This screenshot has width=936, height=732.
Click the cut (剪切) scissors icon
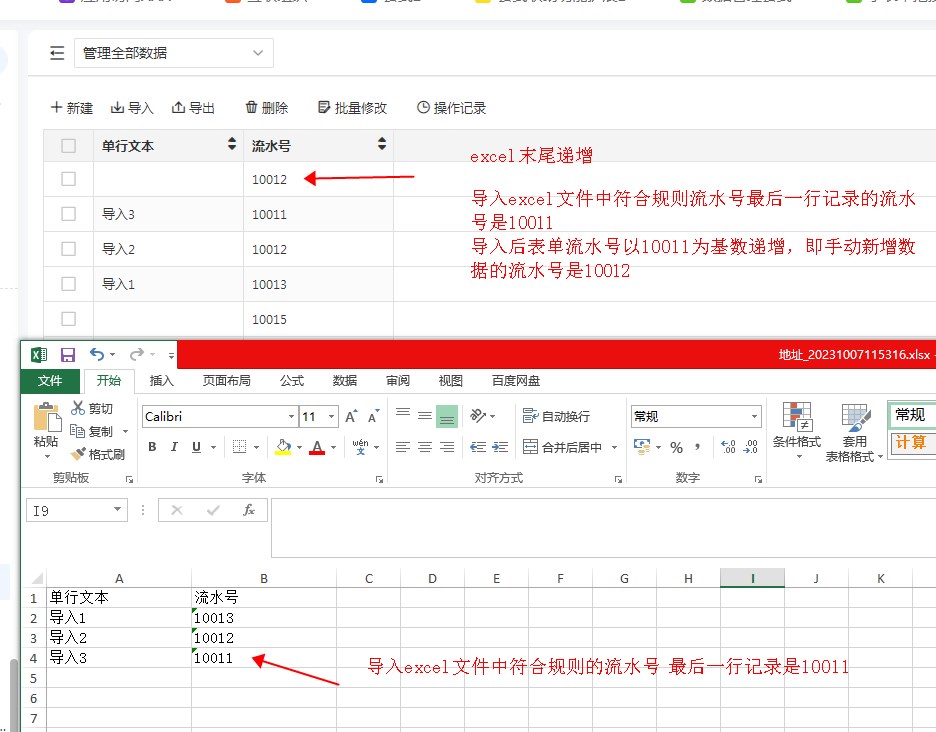[x=79, y=408]
